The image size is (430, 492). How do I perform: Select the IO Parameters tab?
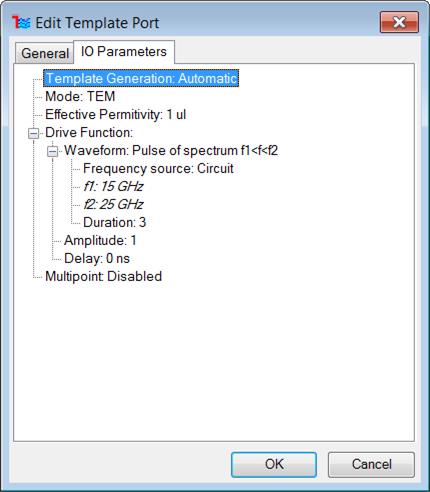pos(124,52)
